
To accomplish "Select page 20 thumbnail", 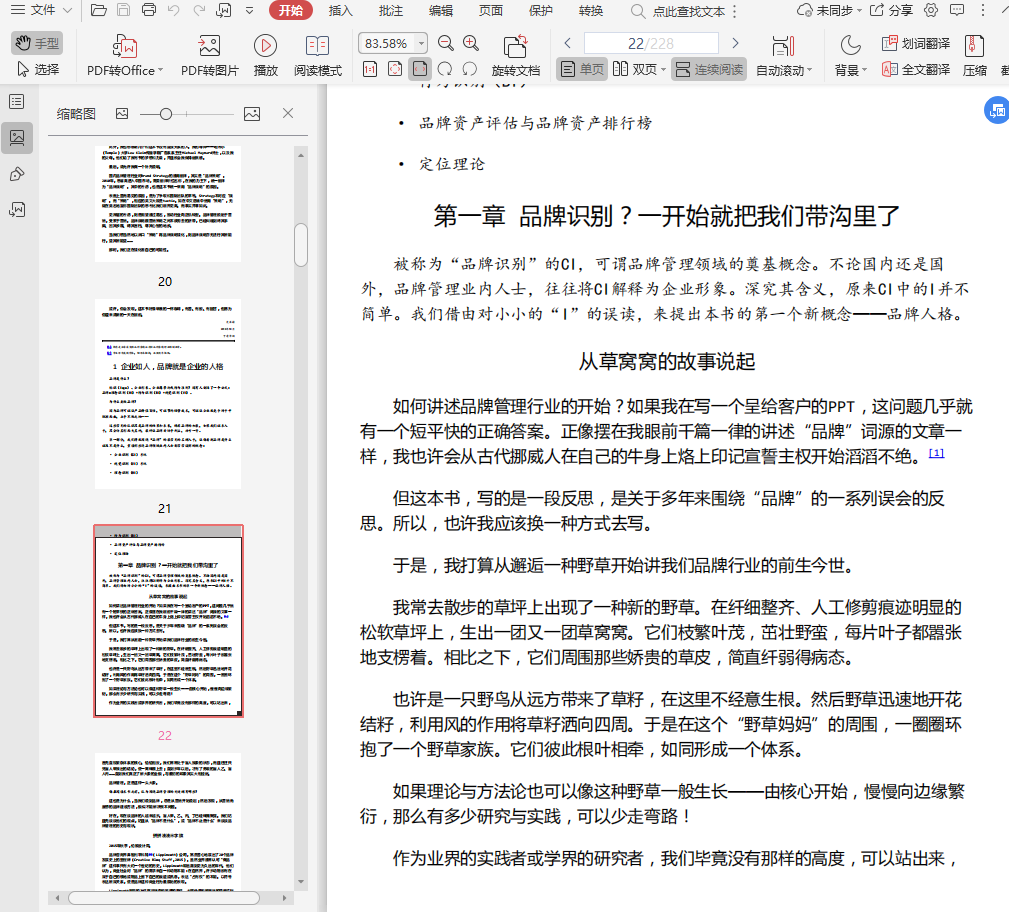I will [168, 204].
